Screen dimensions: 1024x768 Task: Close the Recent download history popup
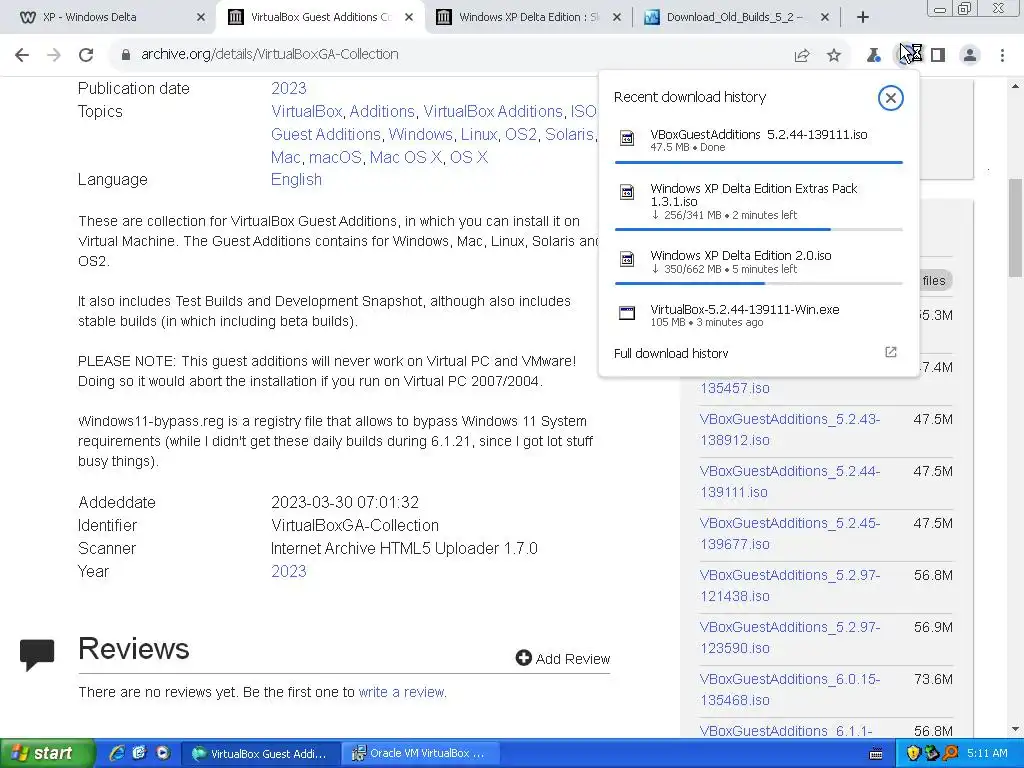click(890, 98)
